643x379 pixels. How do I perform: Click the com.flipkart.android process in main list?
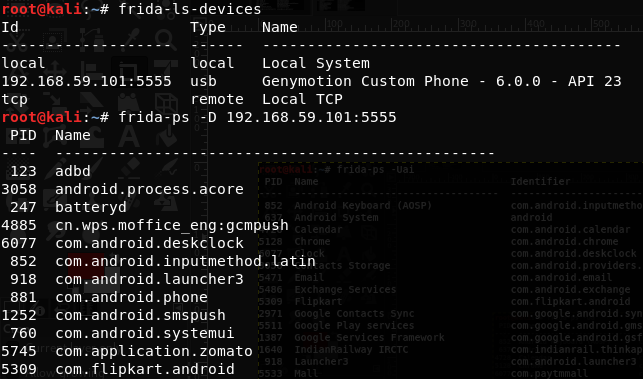tap(145, 369)
